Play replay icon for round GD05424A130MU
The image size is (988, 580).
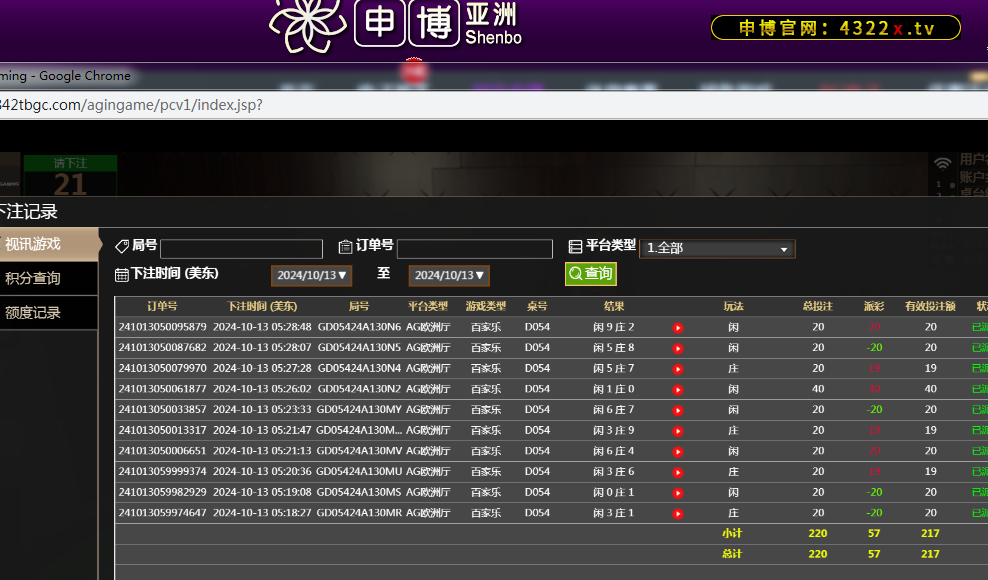[677, 472]
